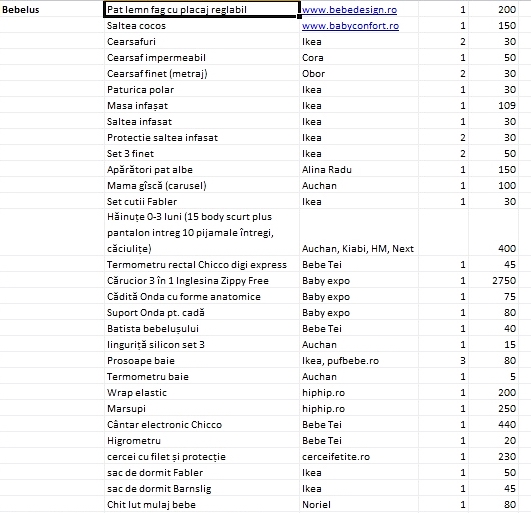Select 'Termometru rectal Chicco digi express' cell

pos(202,264)
